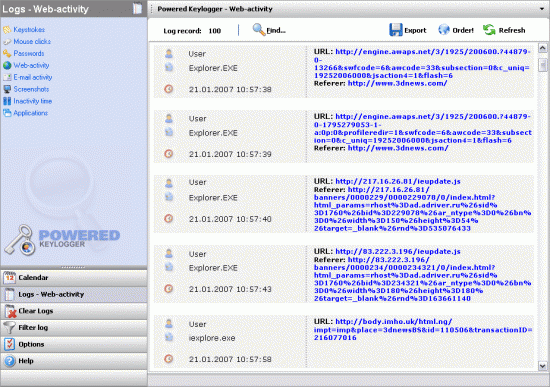This screenshot has height=387, width=550.
Task: Show Screenshots log
Action: tap(31, 89)
